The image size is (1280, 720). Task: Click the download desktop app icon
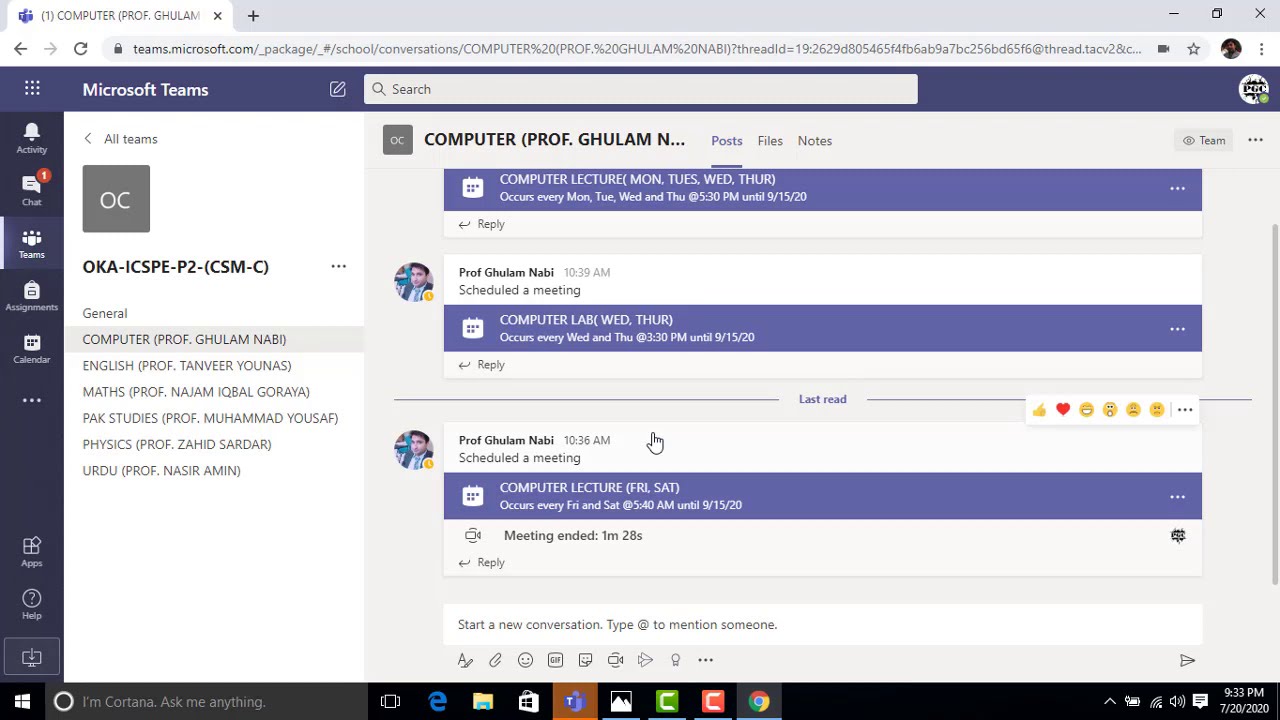pos(32,657)
